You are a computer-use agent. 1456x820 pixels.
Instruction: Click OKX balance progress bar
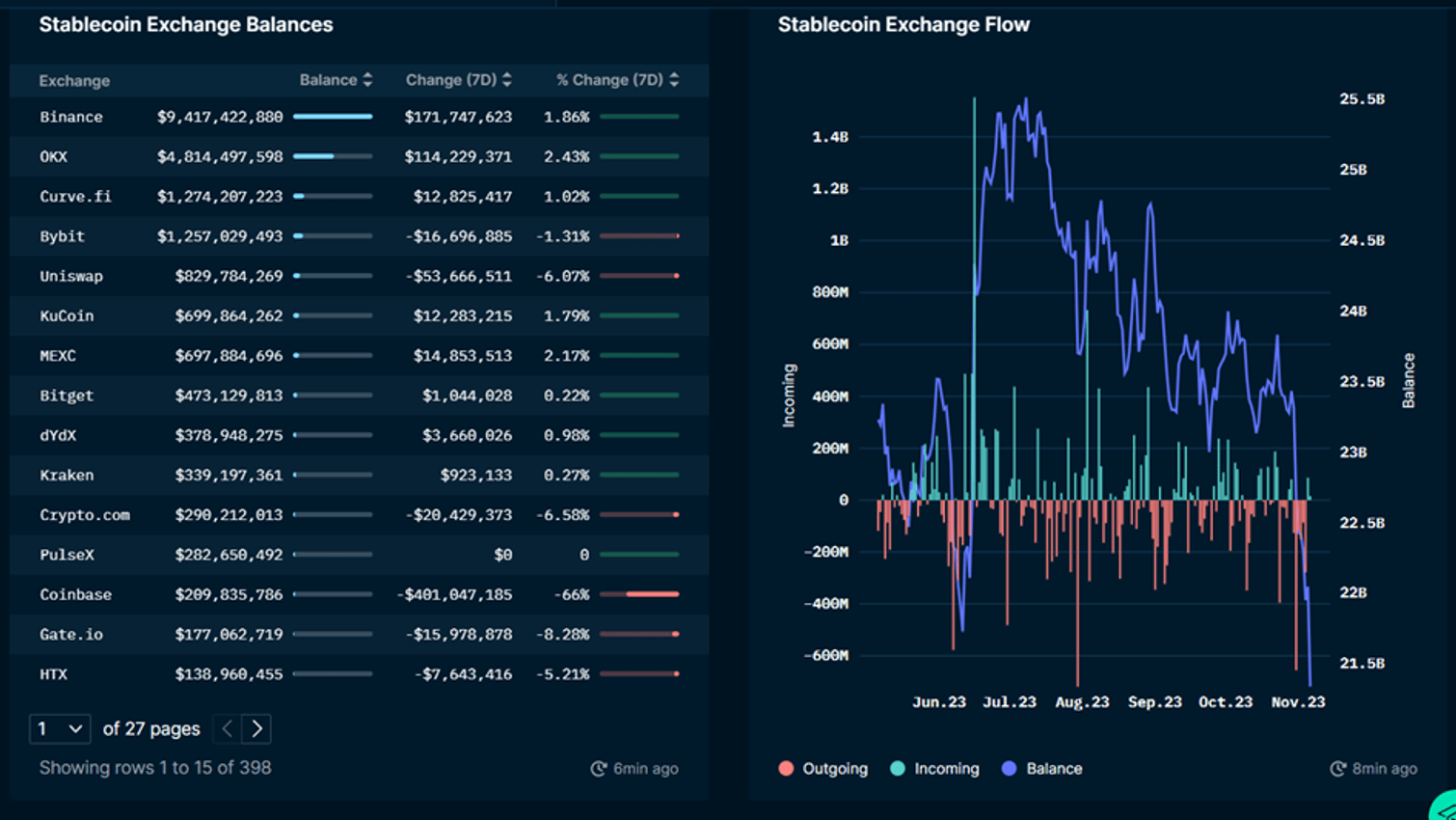click(x=333, y=156)
